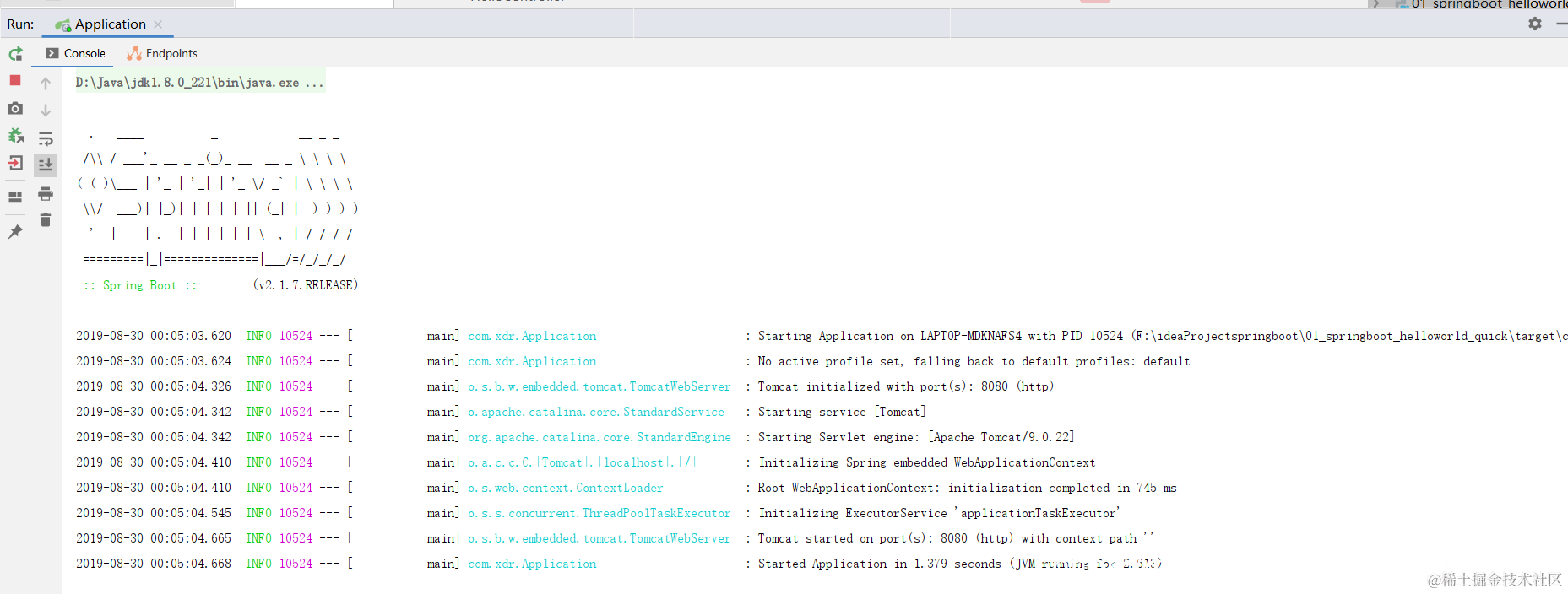
Task: Open Run window settings gear
Action: pos(1535,24)
